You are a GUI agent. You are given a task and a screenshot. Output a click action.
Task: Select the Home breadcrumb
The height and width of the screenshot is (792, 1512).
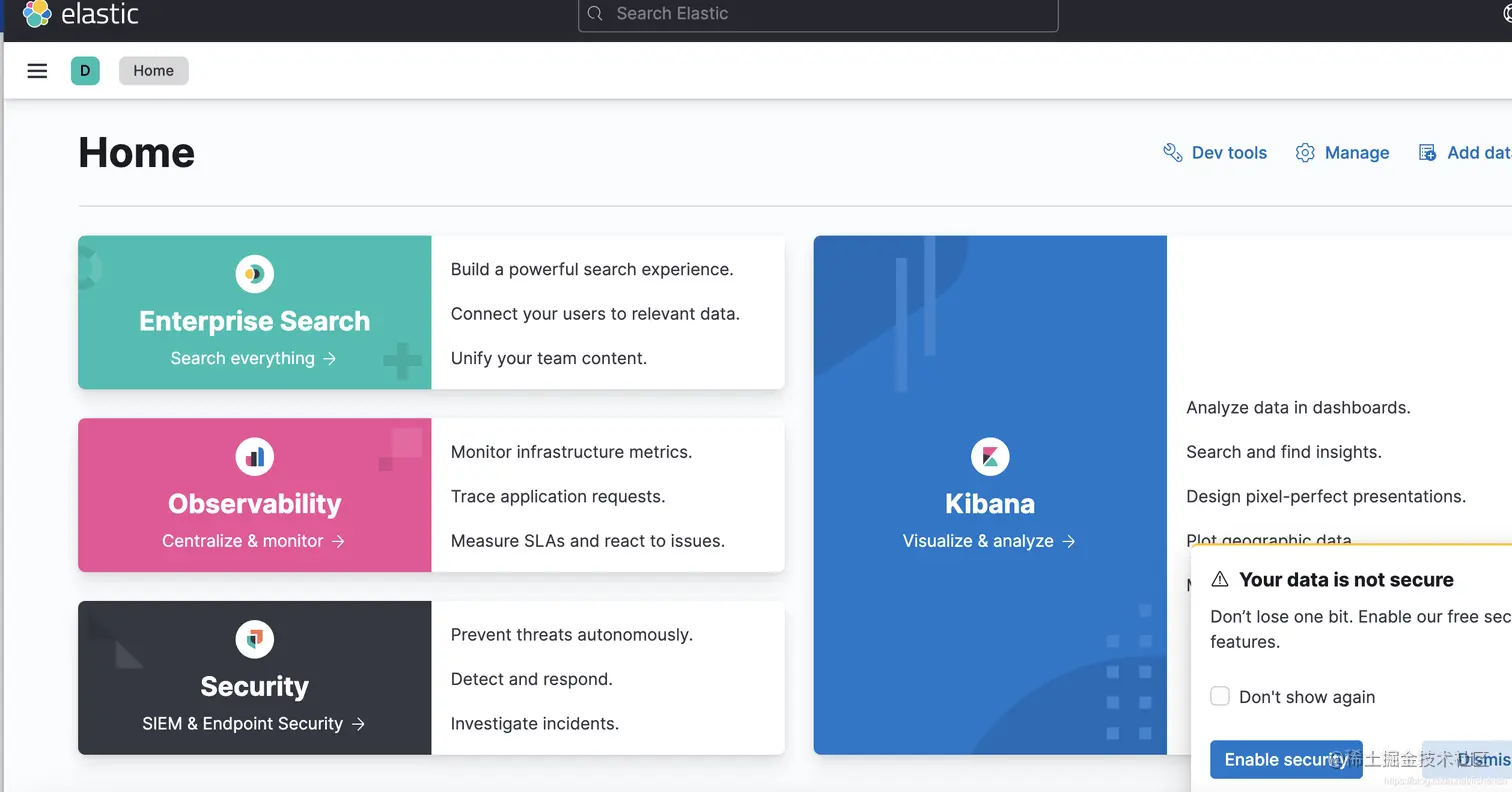click(154, 71)
